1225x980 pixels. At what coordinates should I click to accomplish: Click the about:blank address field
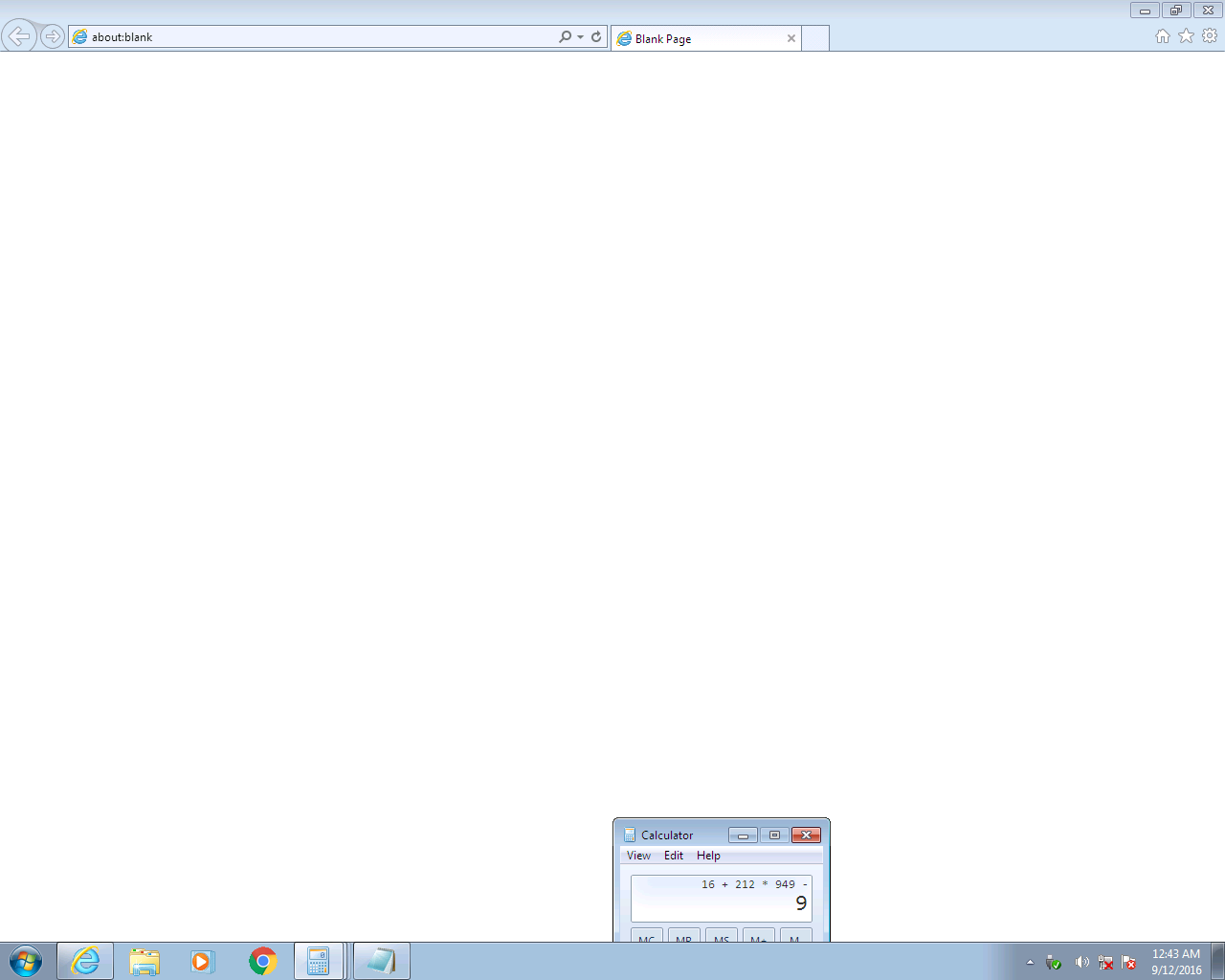pos(316,37)
